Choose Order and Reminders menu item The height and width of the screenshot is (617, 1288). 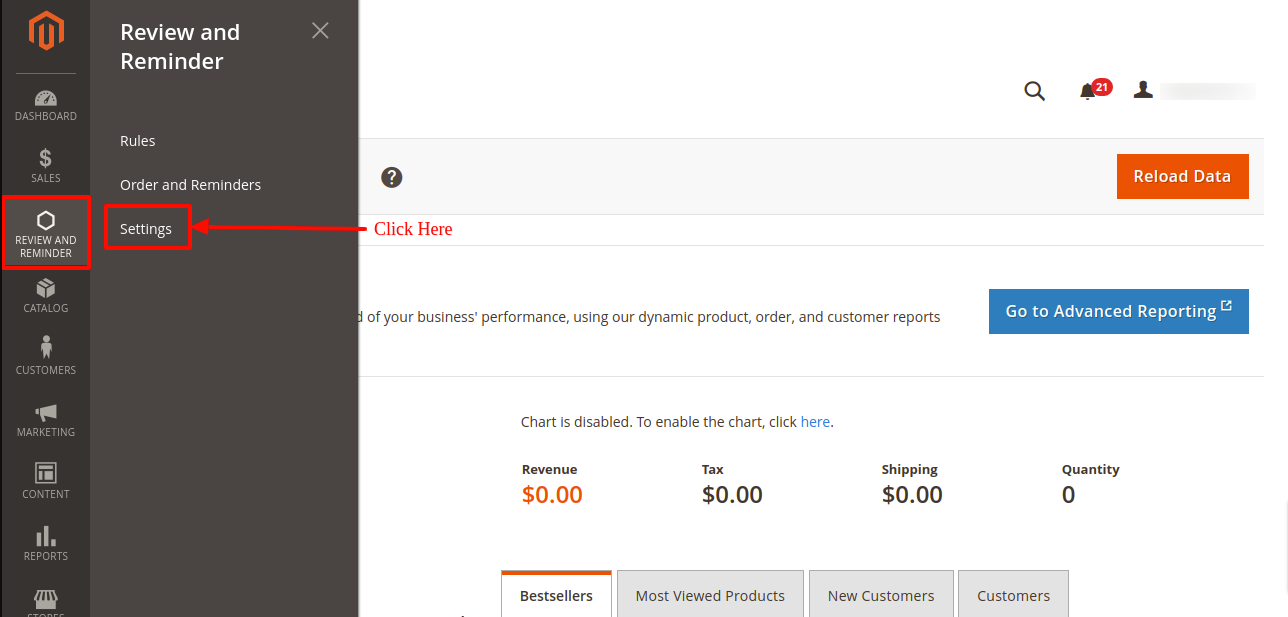190,185
